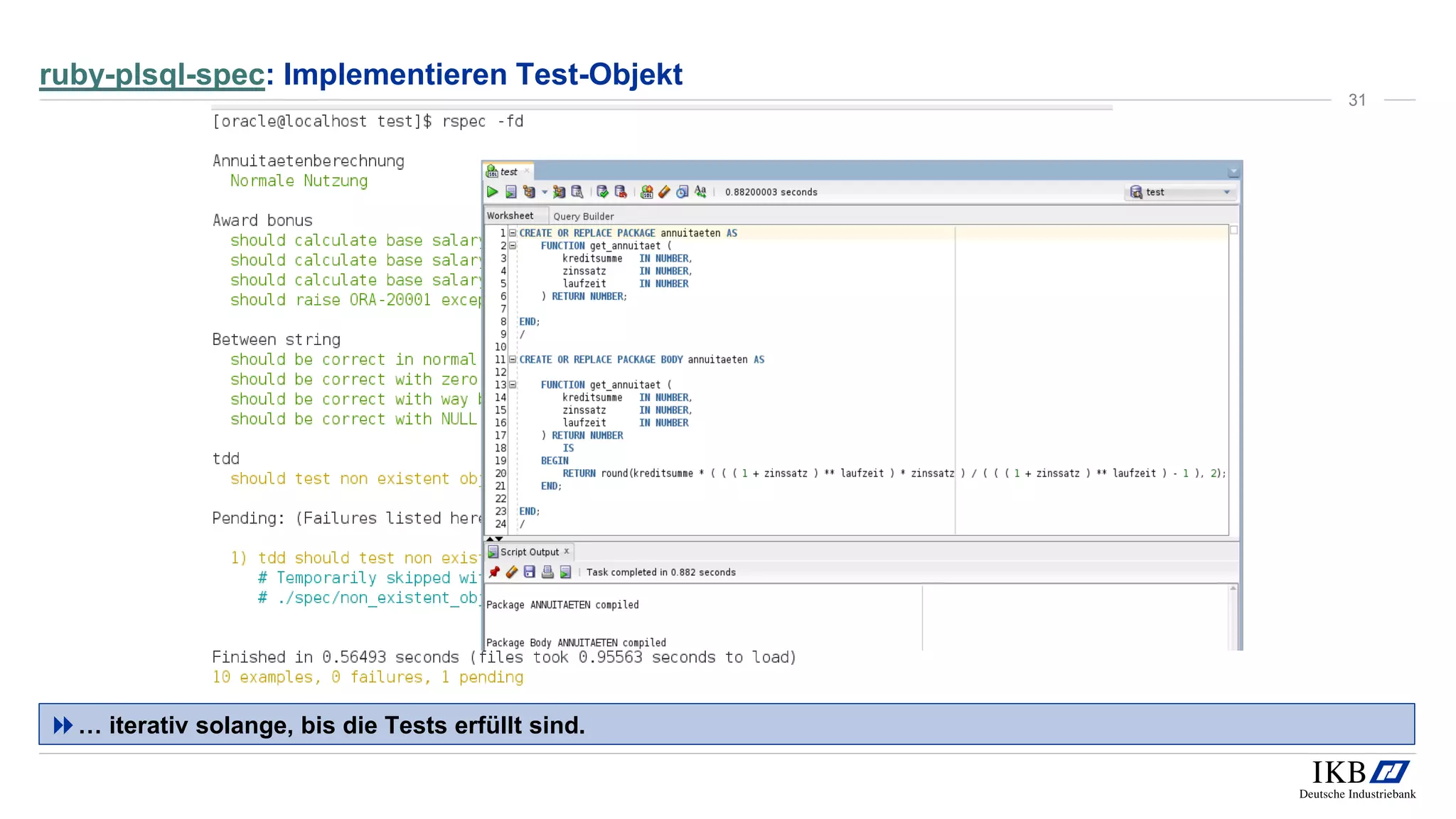The image size is (1456, 819).
Task: Click '# Temporarily skipped' terminal line
Action: pyautogui.click(x=369, y=578)
